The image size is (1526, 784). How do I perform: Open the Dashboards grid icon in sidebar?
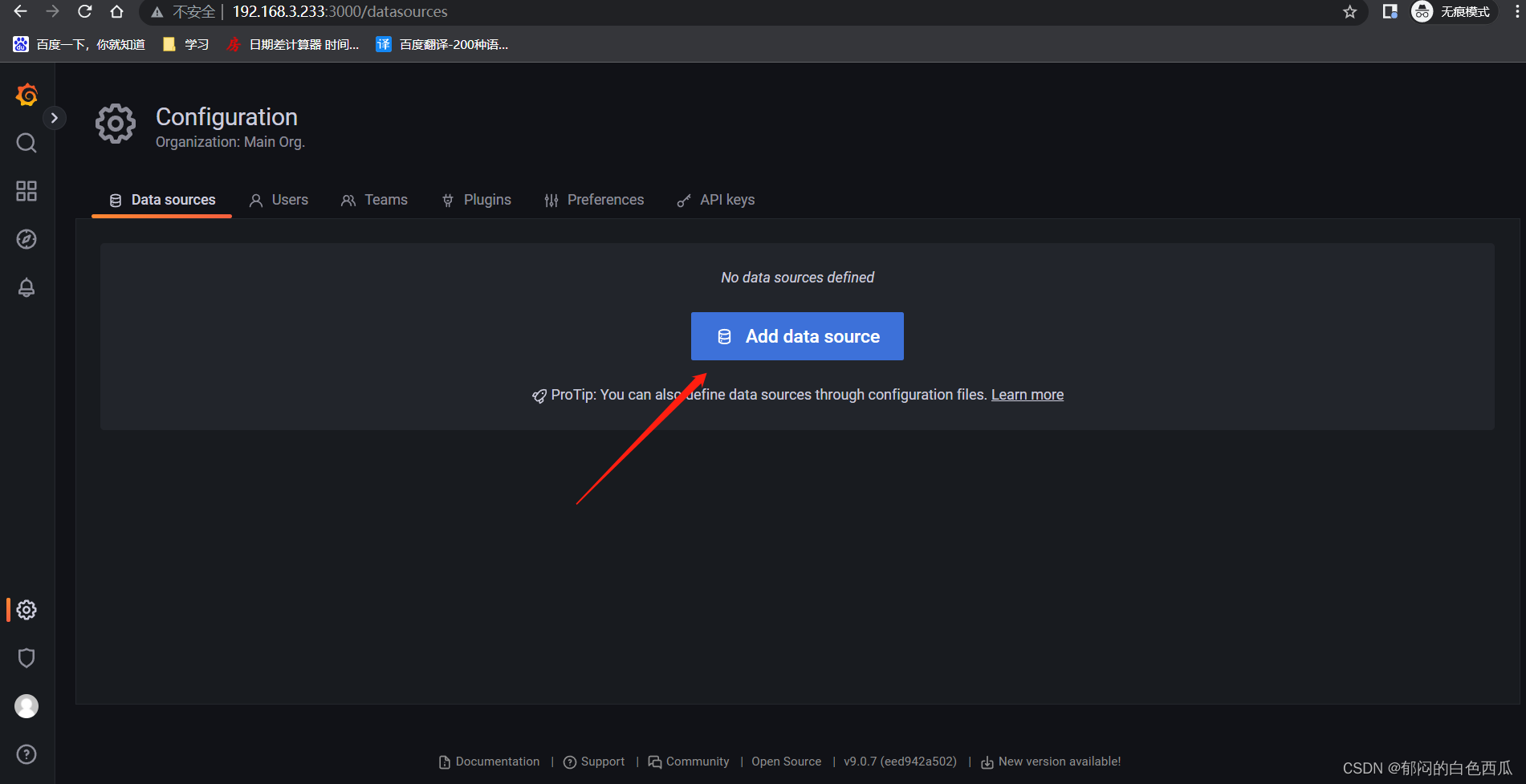coord(26,191)
